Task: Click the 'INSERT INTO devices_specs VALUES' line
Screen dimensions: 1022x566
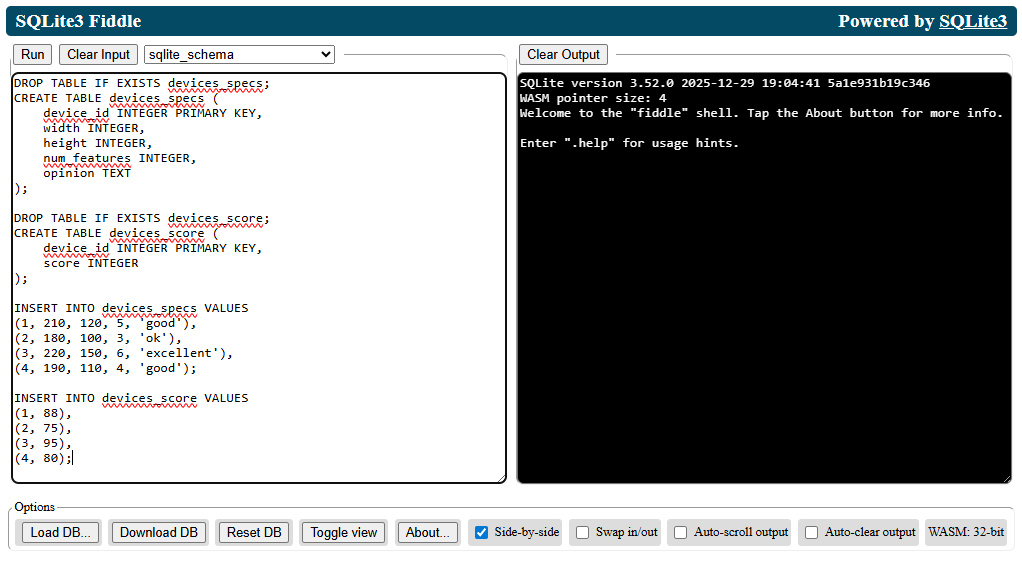Action: click(x=131, y=308)
